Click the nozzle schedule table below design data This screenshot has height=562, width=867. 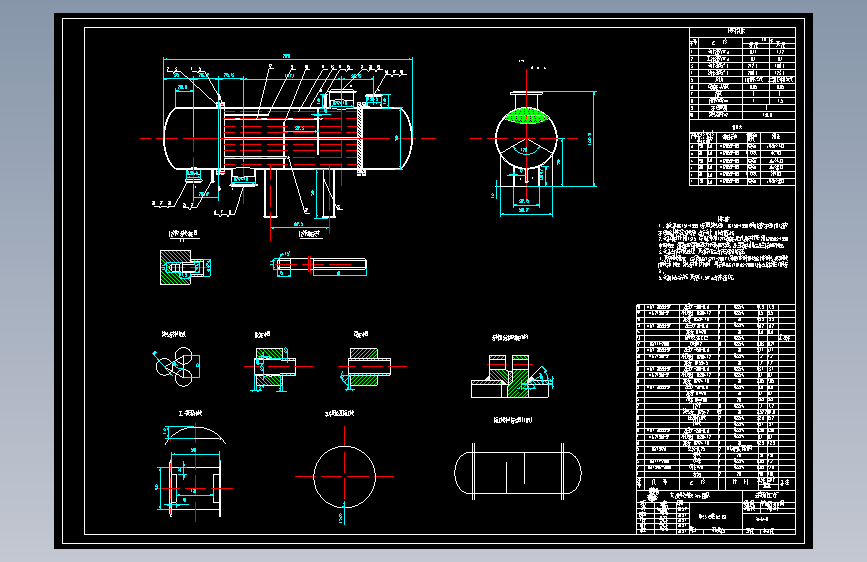click(x=743, y=155)
